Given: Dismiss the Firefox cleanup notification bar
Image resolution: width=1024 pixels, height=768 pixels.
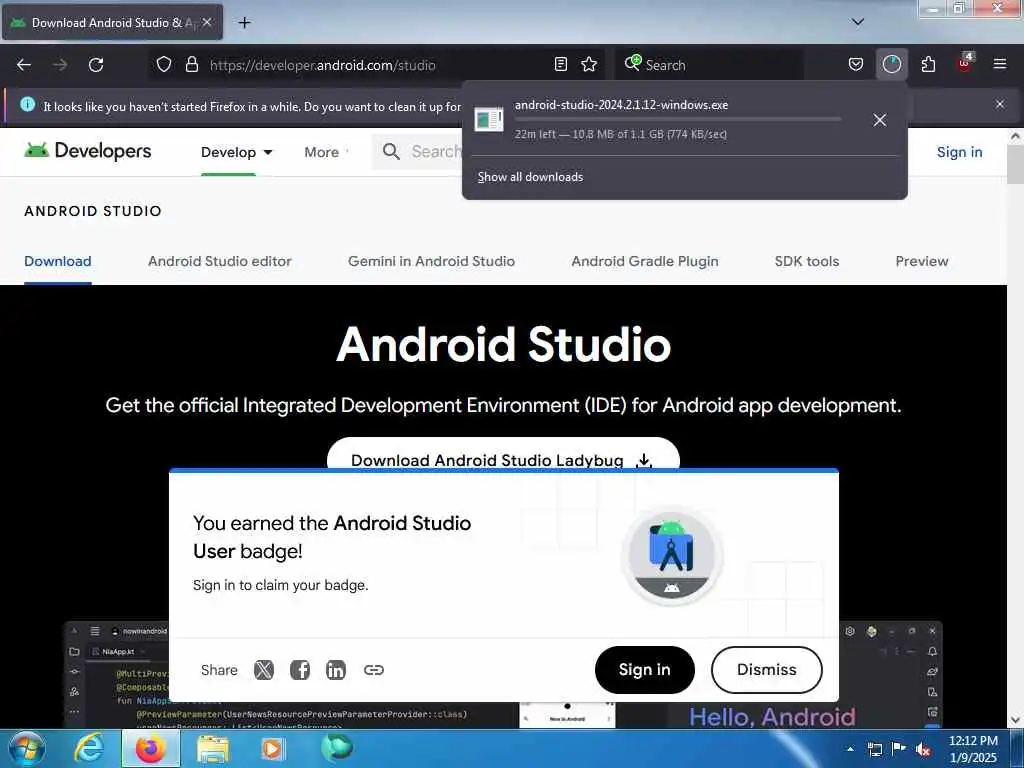Looking at the screenshot, I should click(999, 104).
